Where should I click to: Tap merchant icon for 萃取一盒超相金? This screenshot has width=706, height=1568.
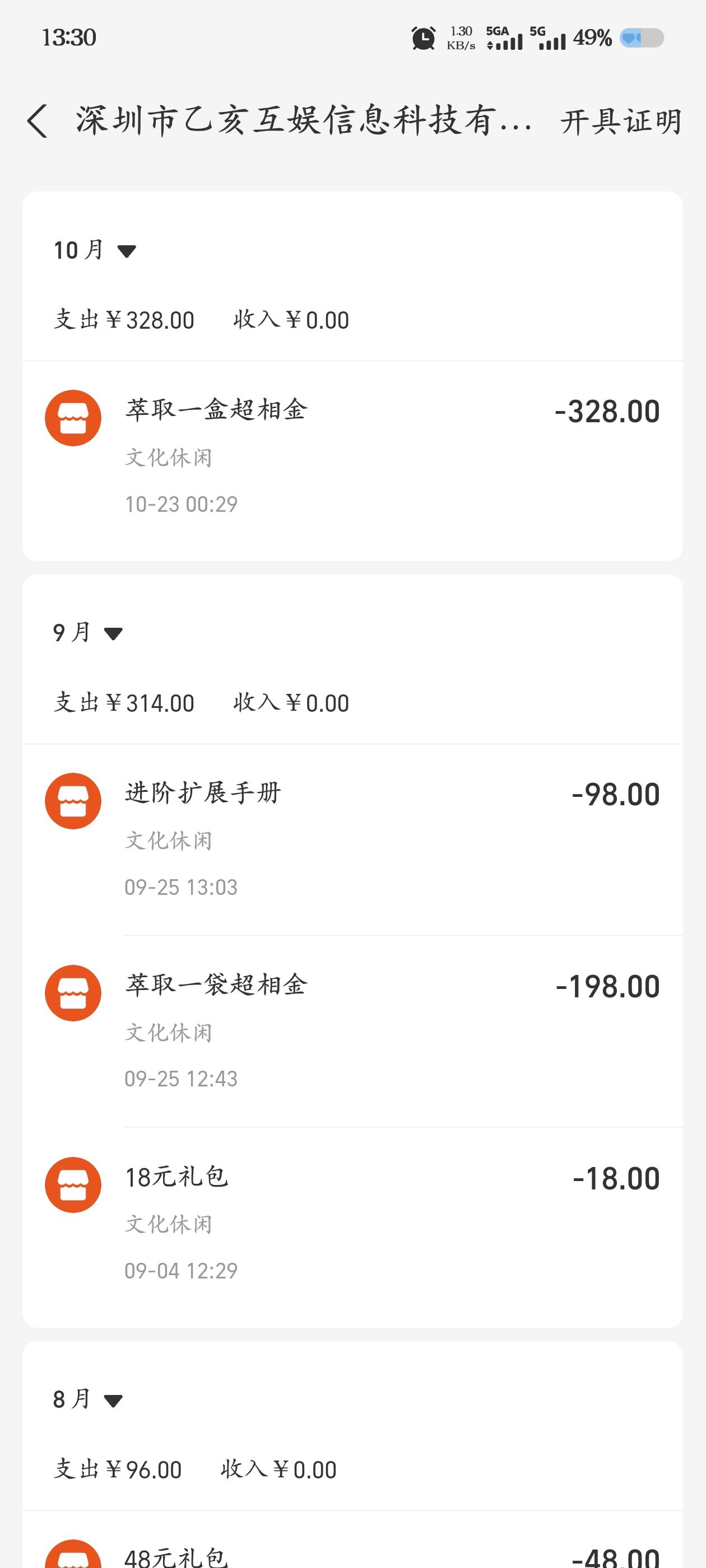(x=73, y=418)
